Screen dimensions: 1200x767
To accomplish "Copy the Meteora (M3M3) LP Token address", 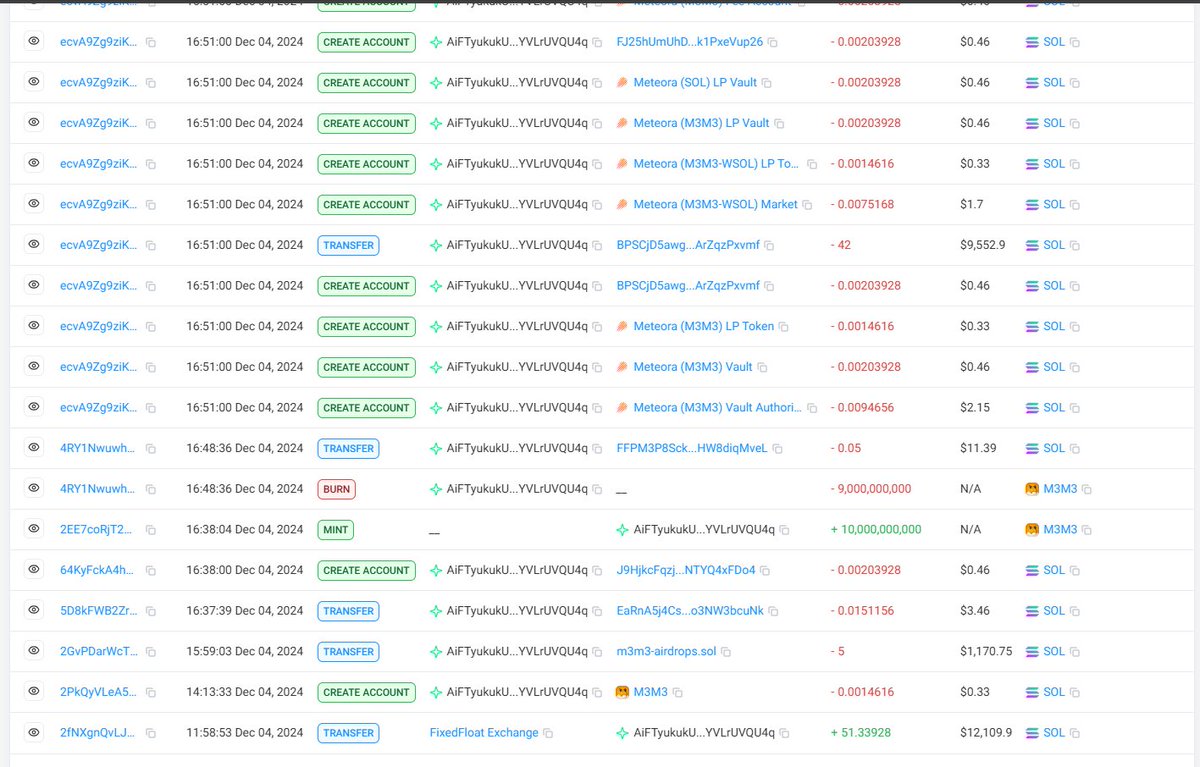I will 784,327.
